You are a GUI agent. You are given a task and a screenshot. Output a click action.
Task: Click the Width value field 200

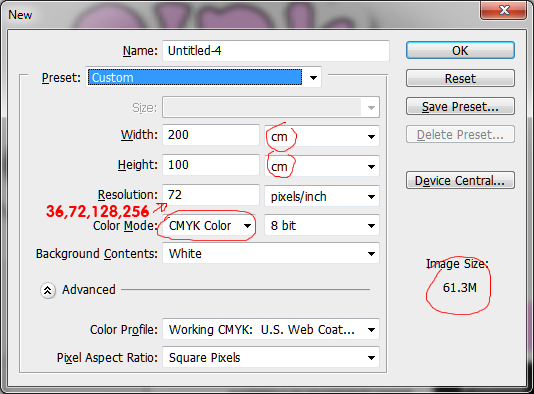[211, 135]
